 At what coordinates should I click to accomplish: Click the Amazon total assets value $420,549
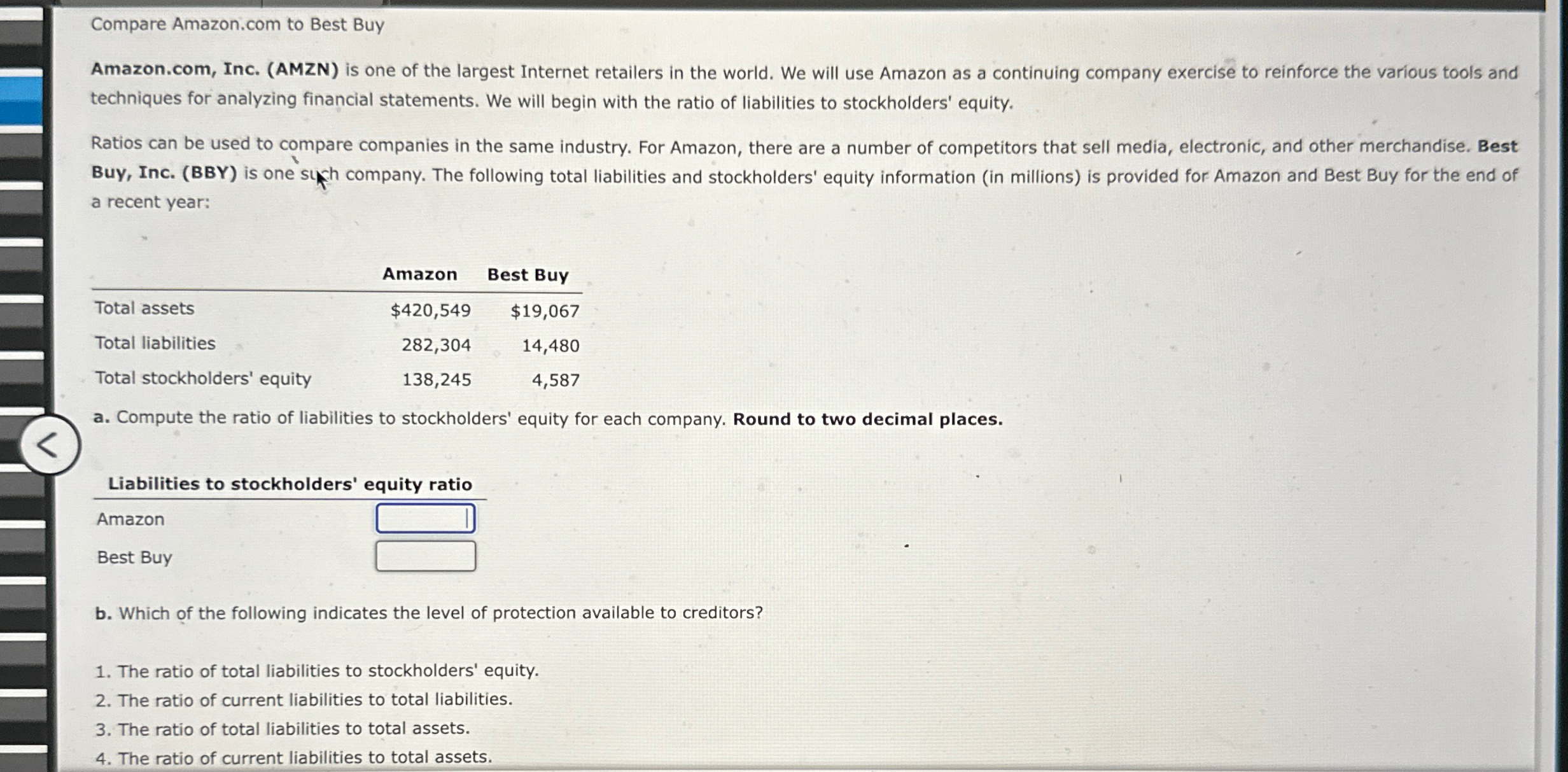click(x=430, y=311)
